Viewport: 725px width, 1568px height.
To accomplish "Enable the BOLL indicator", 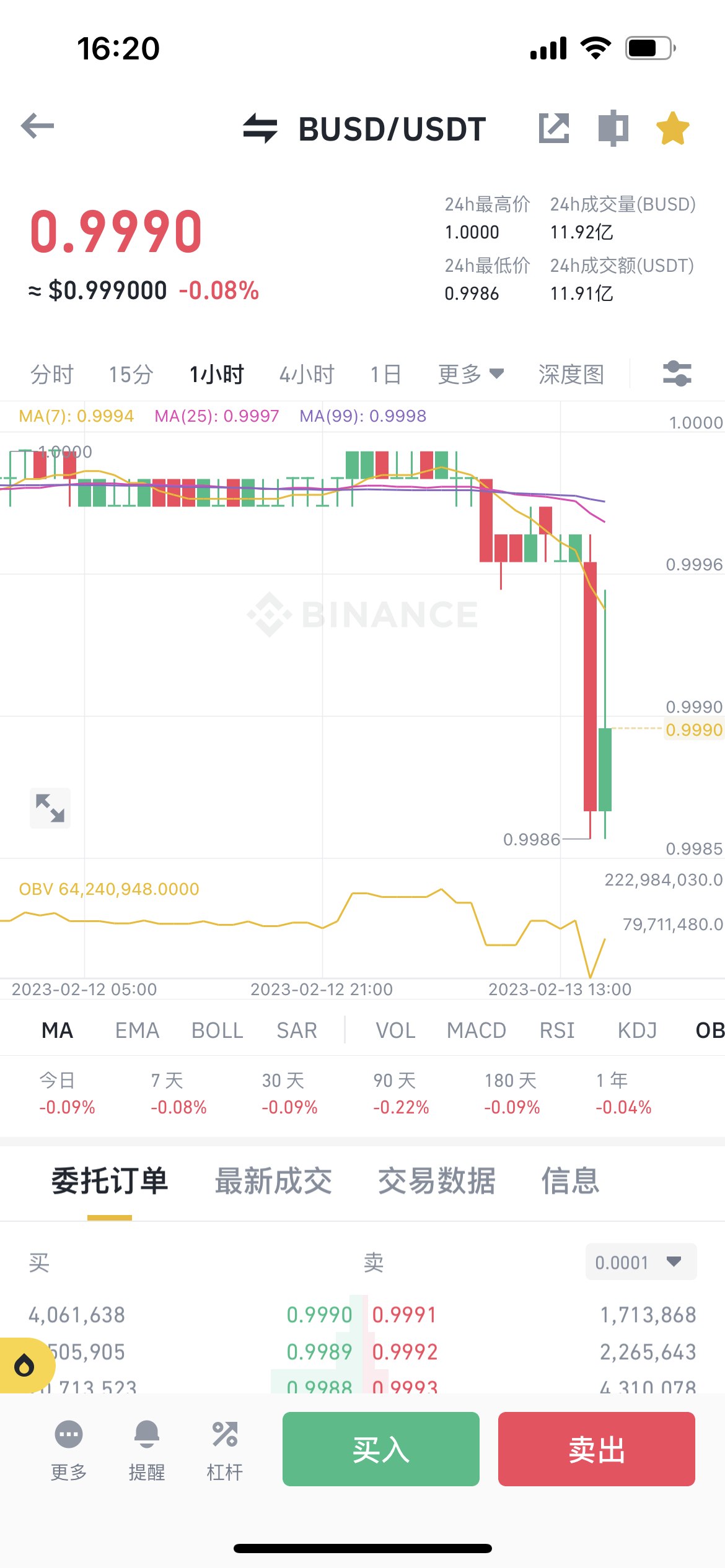I will pos(217,1030).
